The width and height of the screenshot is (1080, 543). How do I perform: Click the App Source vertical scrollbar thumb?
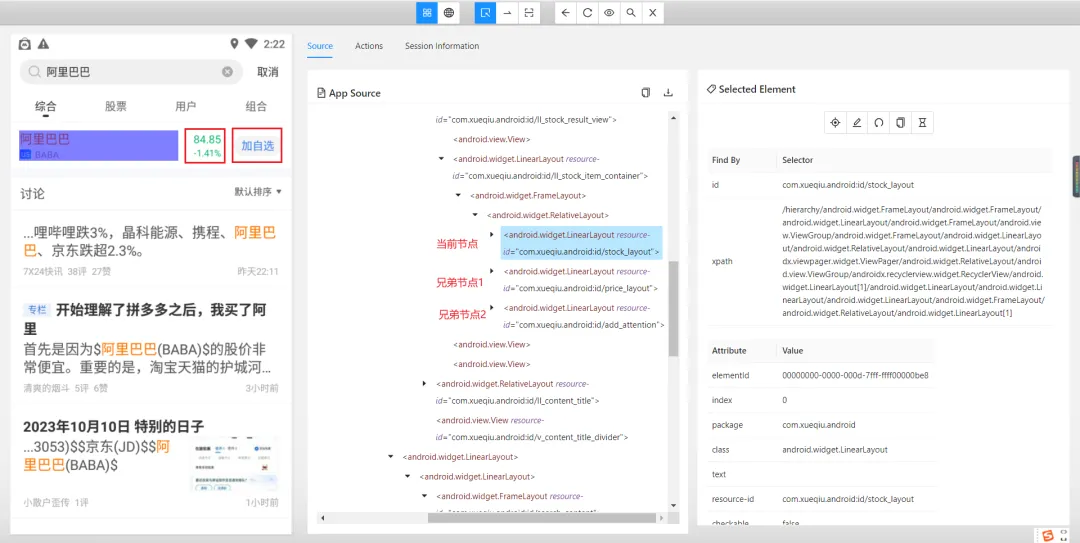click(673, 309)
